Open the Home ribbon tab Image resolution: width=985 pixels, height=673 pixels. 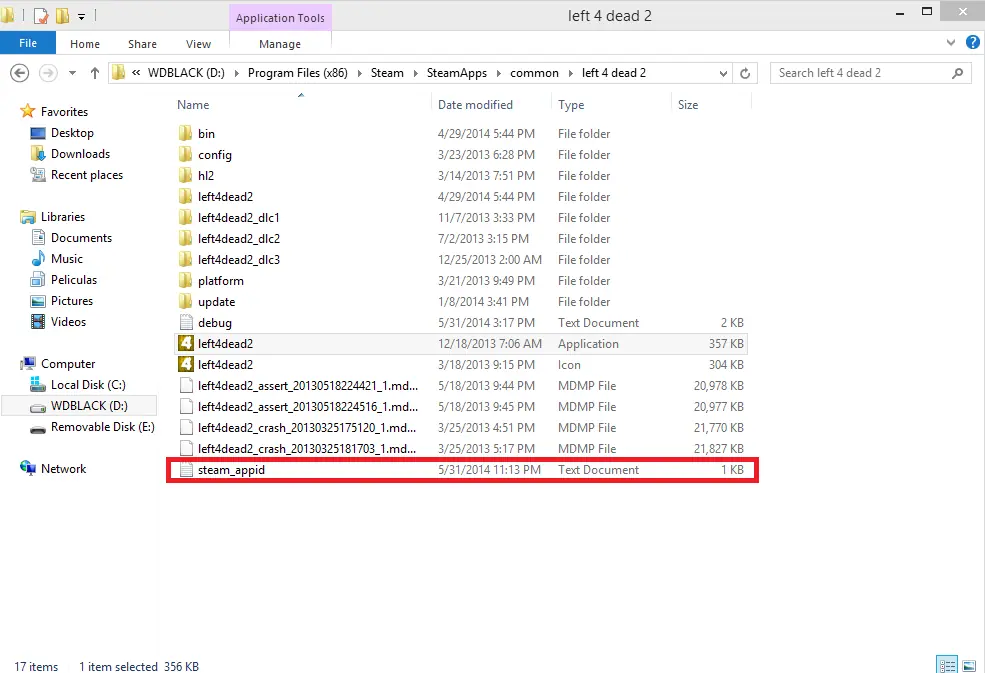tap(85, 44)
